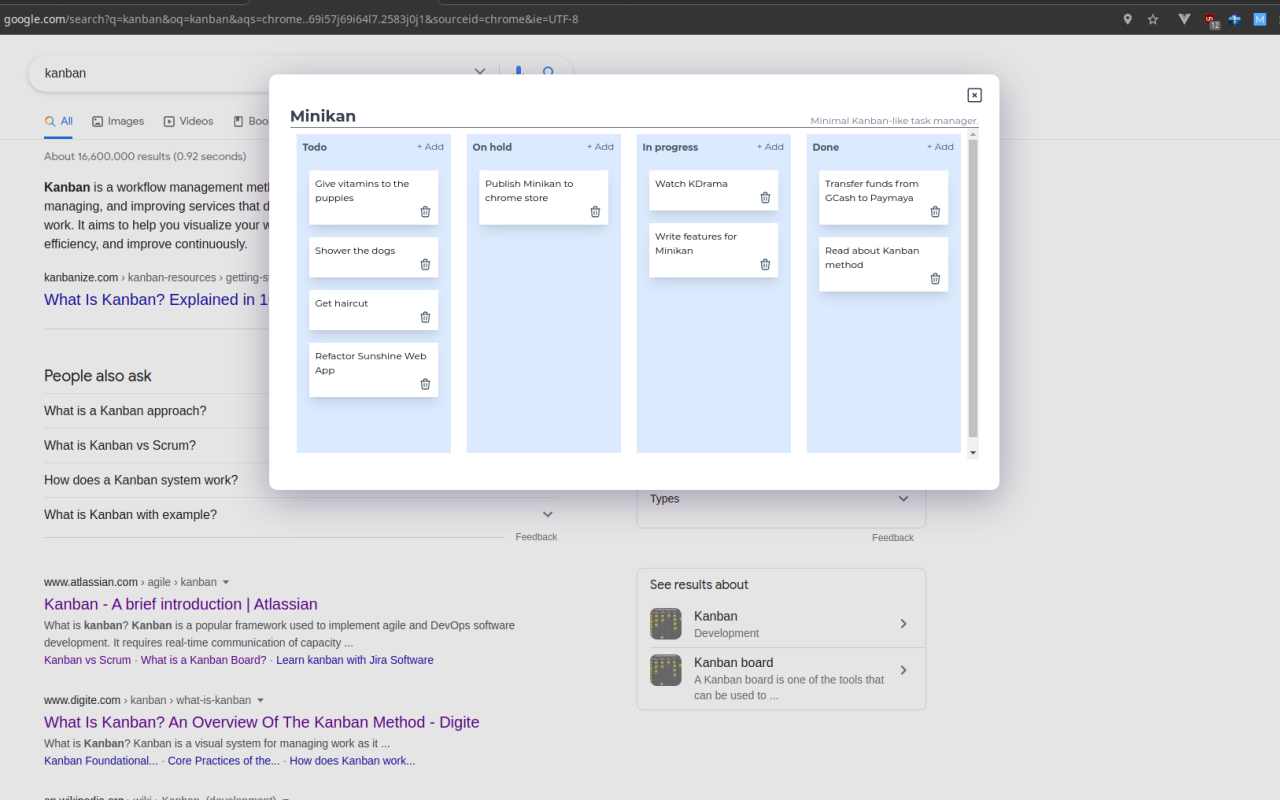The image size is (1280, 800).
Task: Switch to the All search tab
Action: click(59, 121)
